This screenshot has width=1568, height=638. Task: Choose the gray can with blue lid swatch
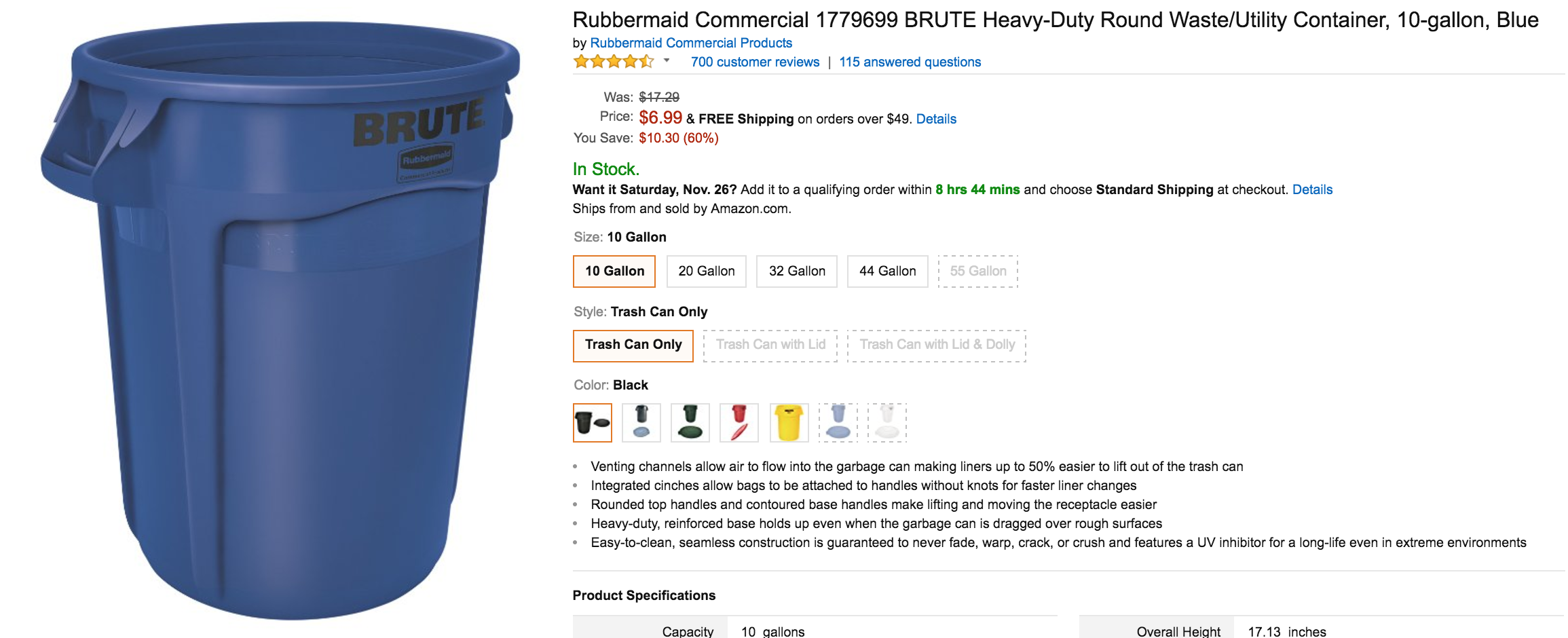(641, 423)
